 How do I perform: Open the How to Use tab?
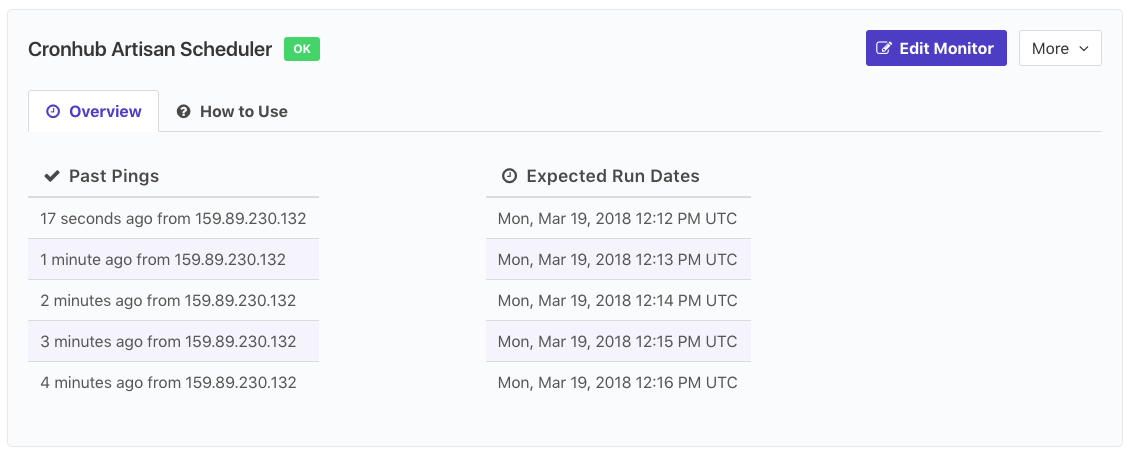pos(232,112)
